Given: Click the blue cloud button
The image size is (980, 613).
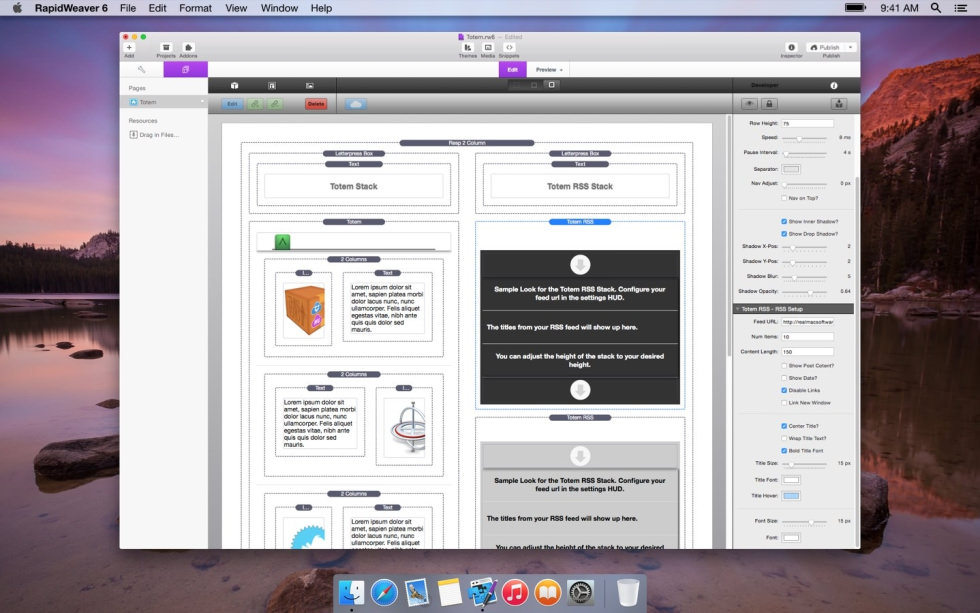Looking at the screenshot, I should click(x=356, y=104).
